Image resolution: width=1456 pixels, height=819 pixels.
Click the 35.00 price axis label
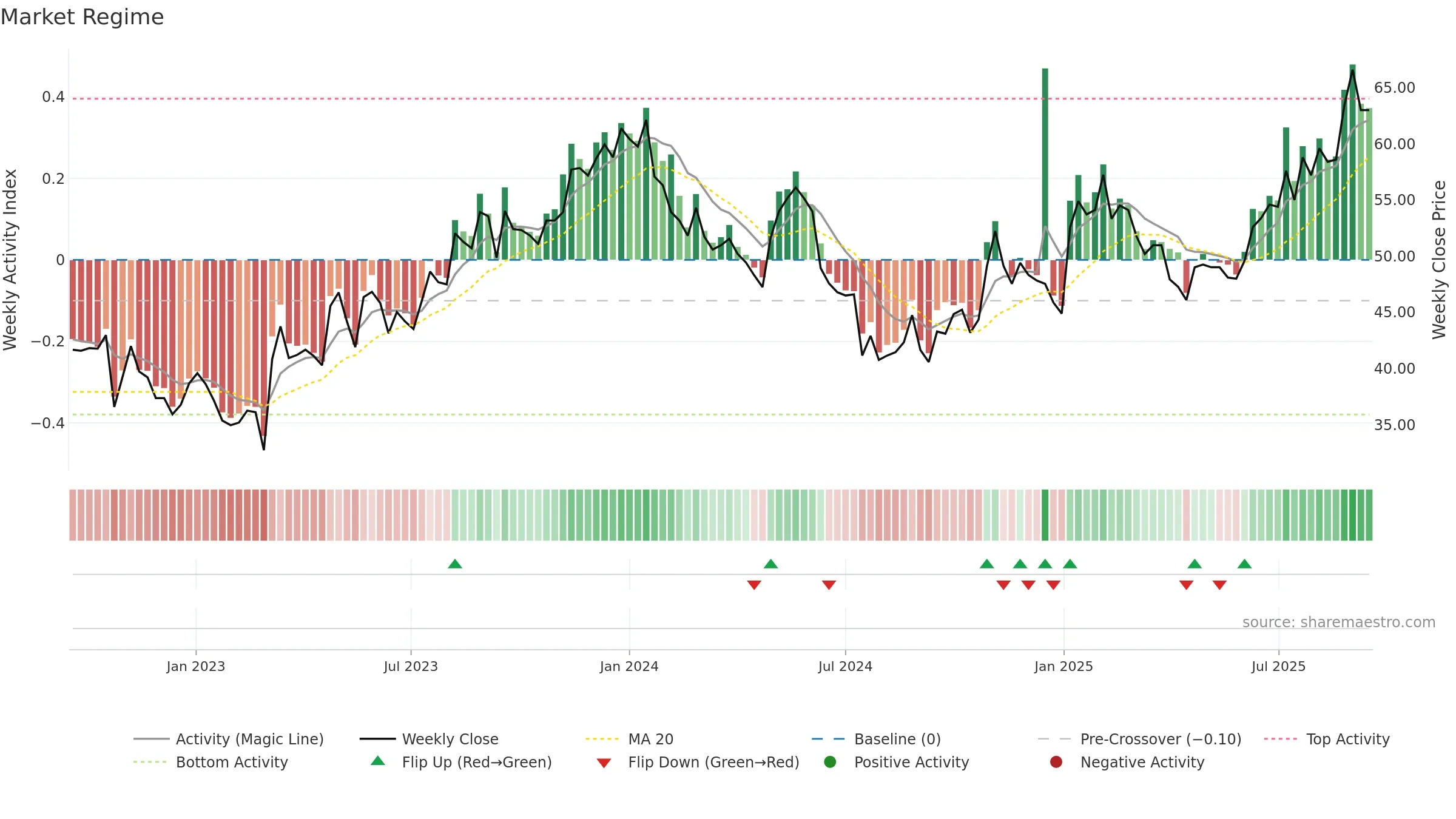1395,425
